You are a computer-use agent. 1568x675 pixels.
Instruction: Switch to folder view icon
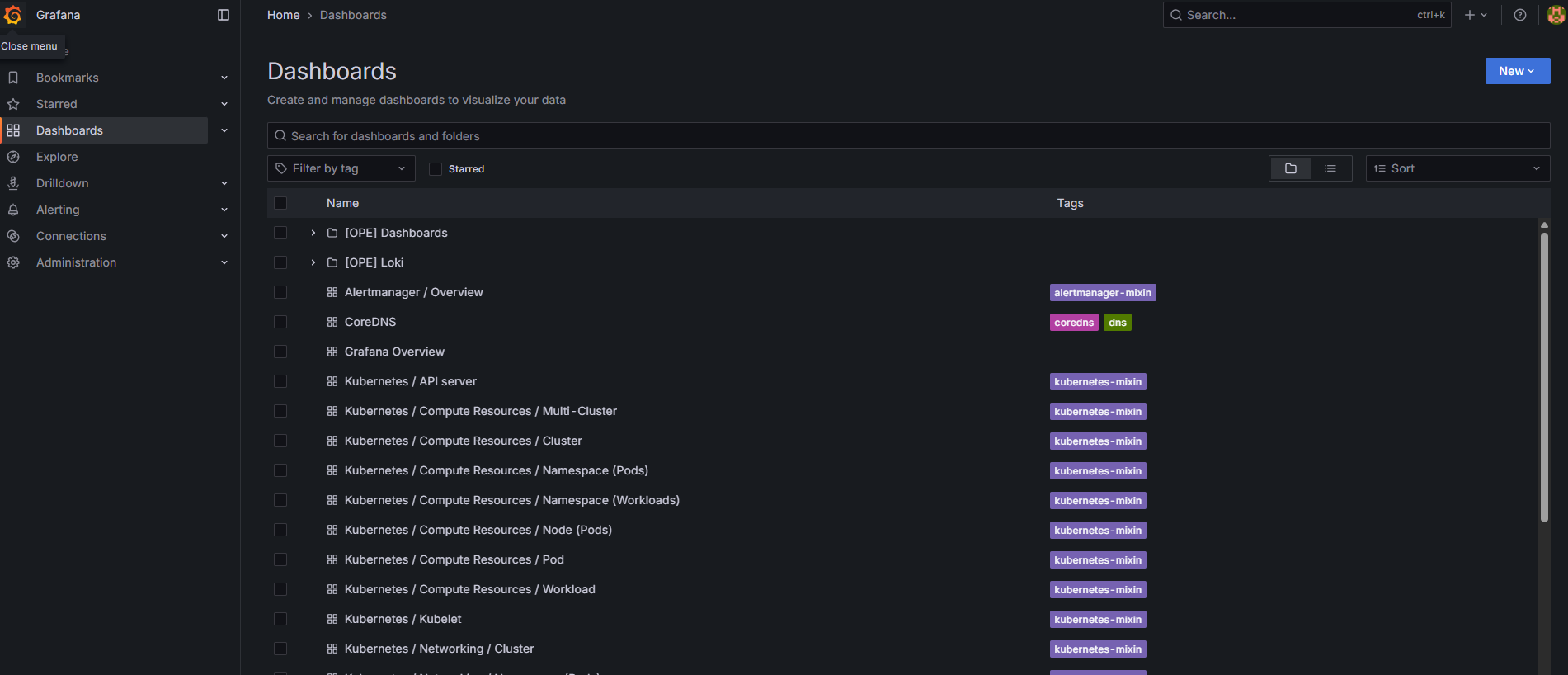[x=1290, y=168]
